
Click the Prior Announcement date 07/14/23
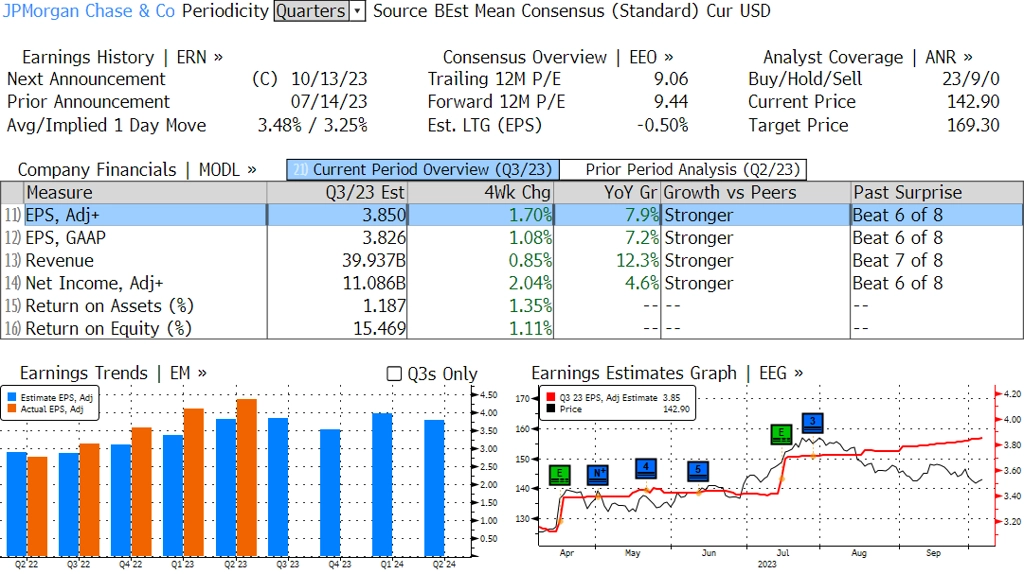pos(329,102)
